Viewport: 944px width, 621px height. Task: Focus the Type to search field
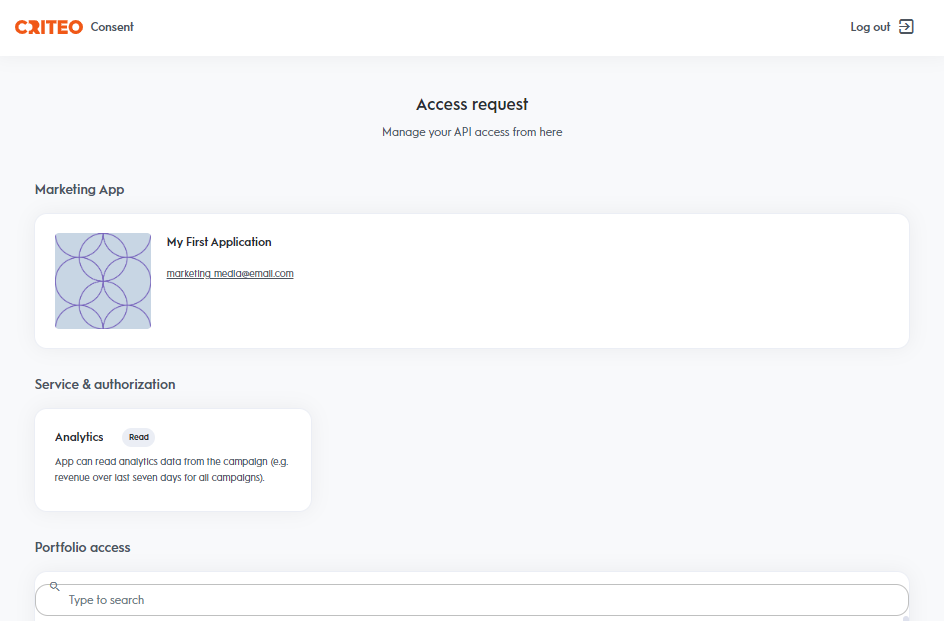(472, 600)
